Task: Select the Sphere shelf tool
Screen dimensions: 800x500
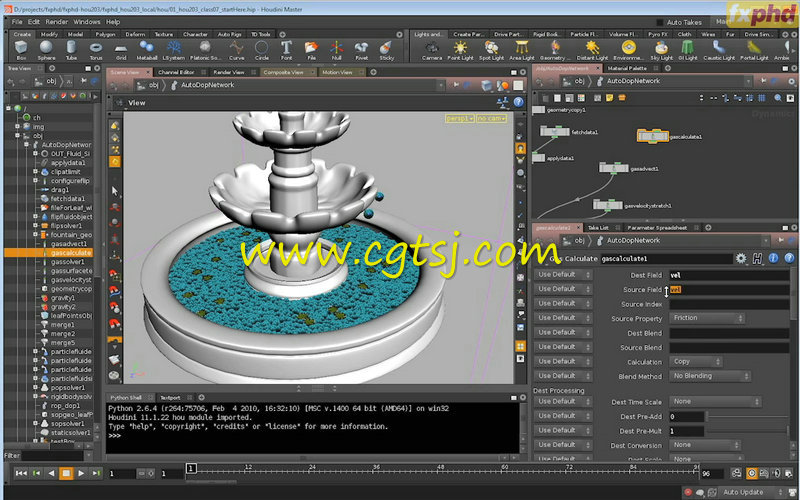Action: click(46, 50)
